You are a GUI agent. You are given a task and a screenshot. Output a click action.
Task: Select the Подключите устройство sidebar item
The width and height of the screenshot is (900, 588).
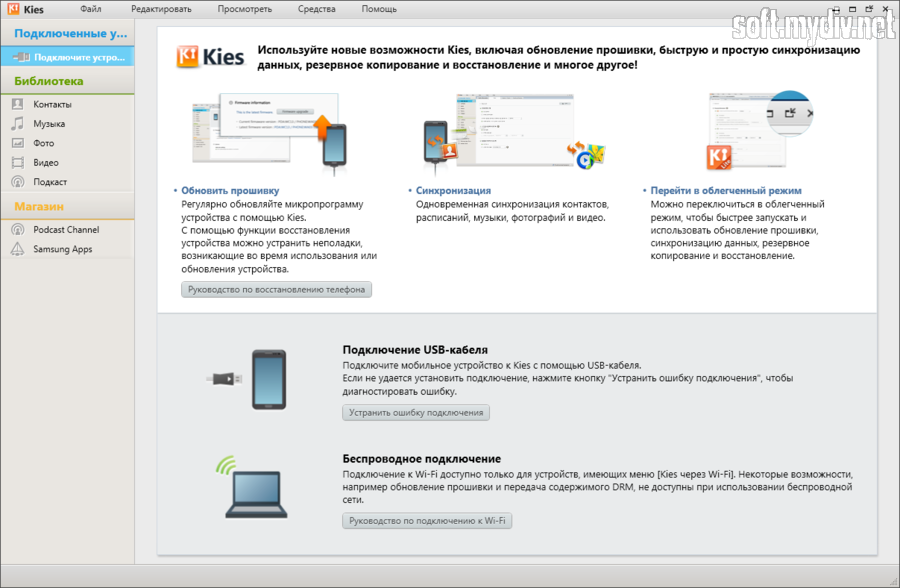(67, 57)
